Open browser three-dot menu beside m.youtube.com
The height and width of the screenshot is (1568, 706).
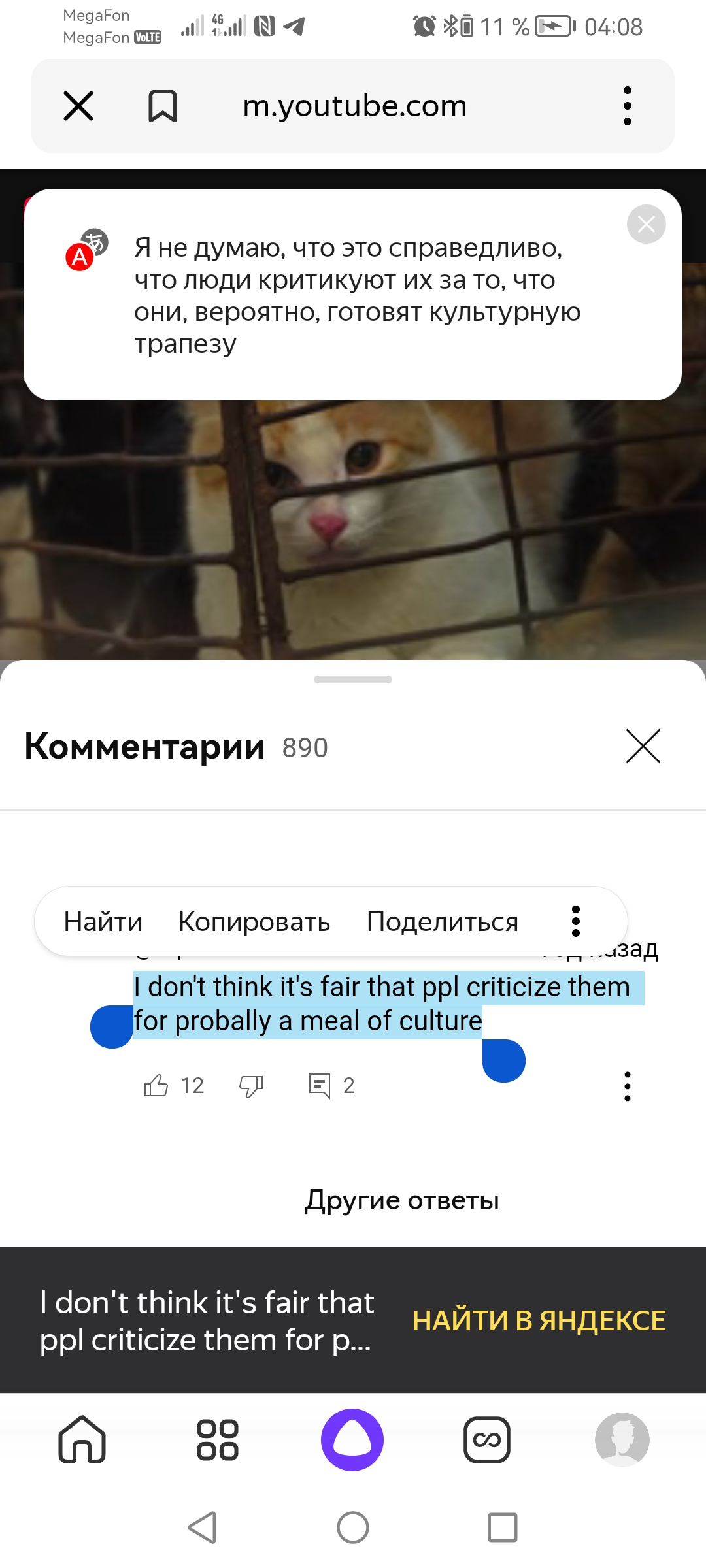point(628,106)
